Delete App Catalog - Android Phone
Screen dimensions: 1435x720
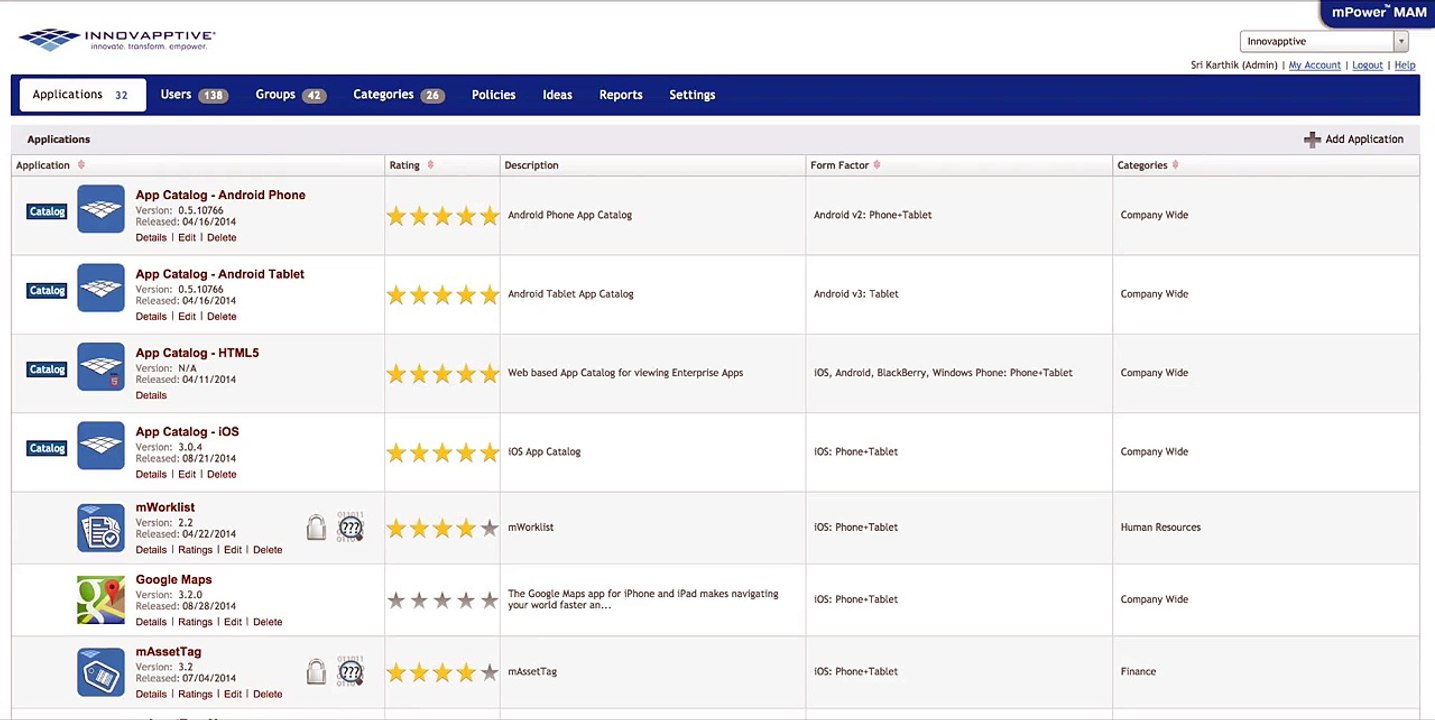coord(222,238)
